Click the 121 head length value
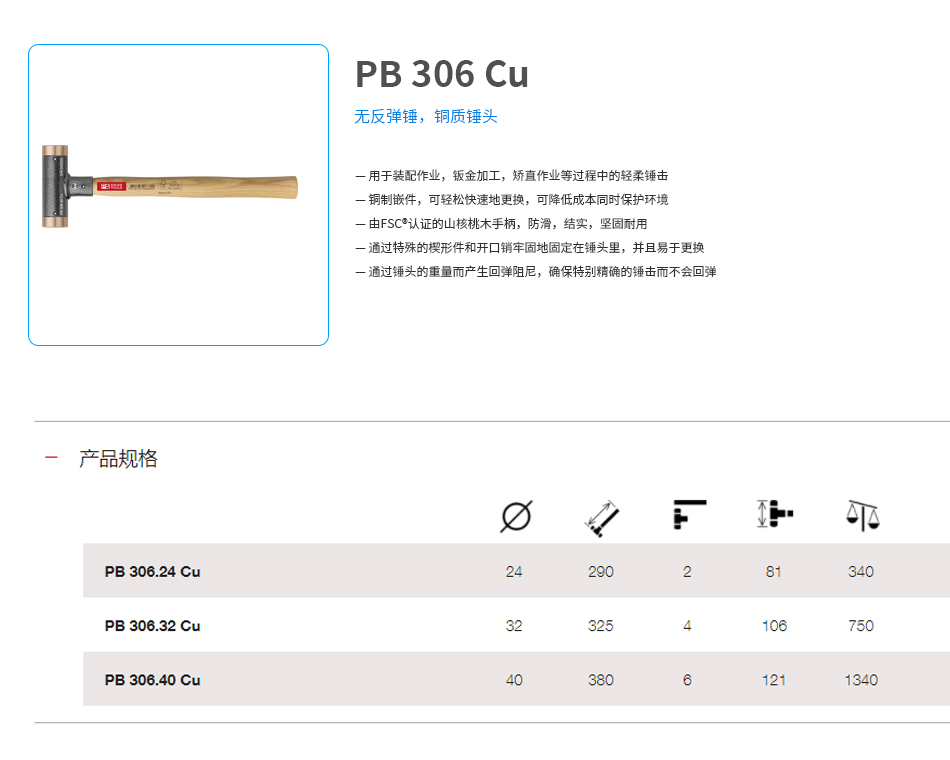The width and height of the screenshot is (950, 760). click(773, 680)
